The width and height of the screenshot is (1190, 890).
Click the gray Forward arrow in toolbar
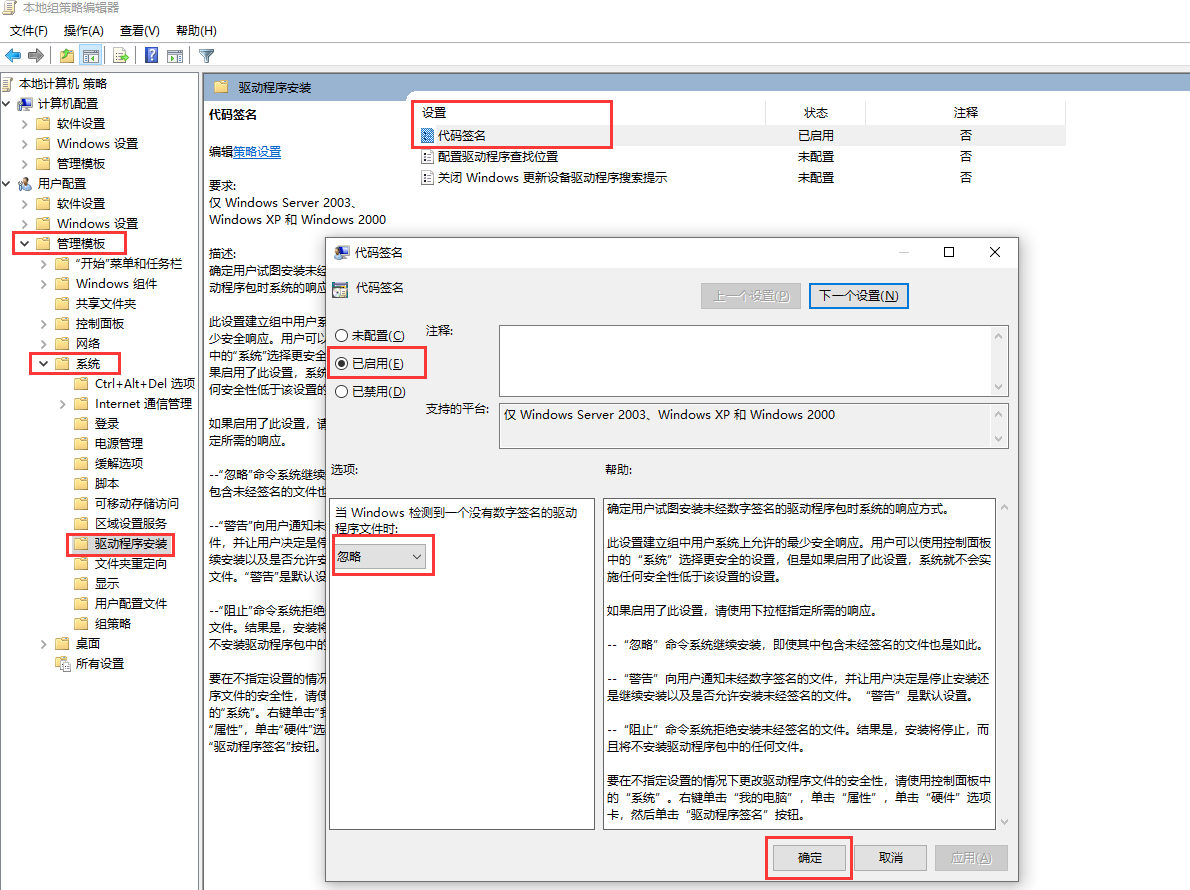[36, 56]
